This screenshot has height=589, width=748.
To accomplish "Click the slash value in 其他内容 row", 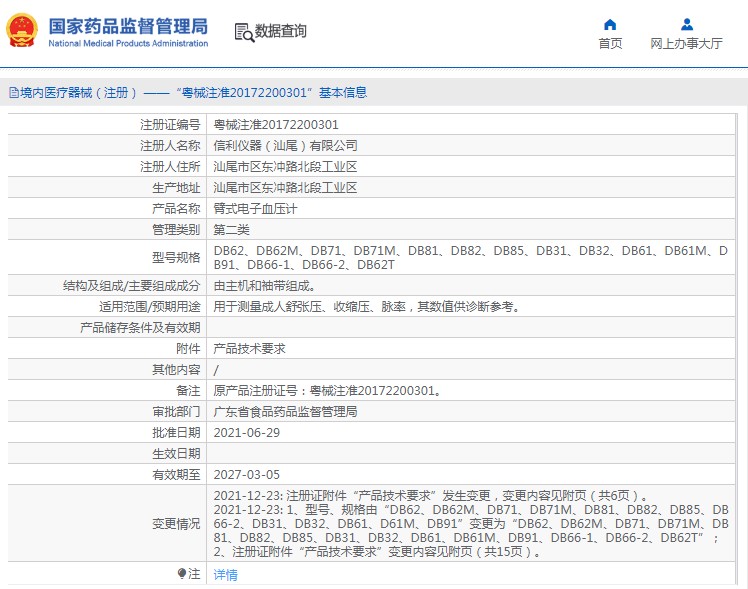I will (x=216, y=370).
